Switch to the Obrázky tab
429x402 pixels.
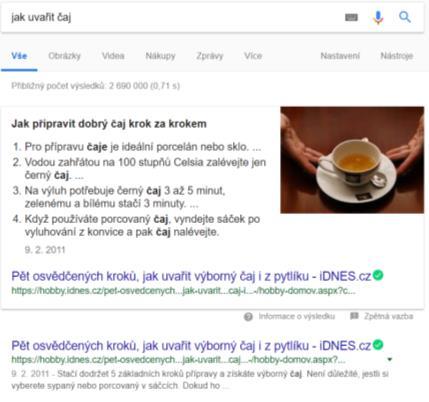(x=64, y=56)
